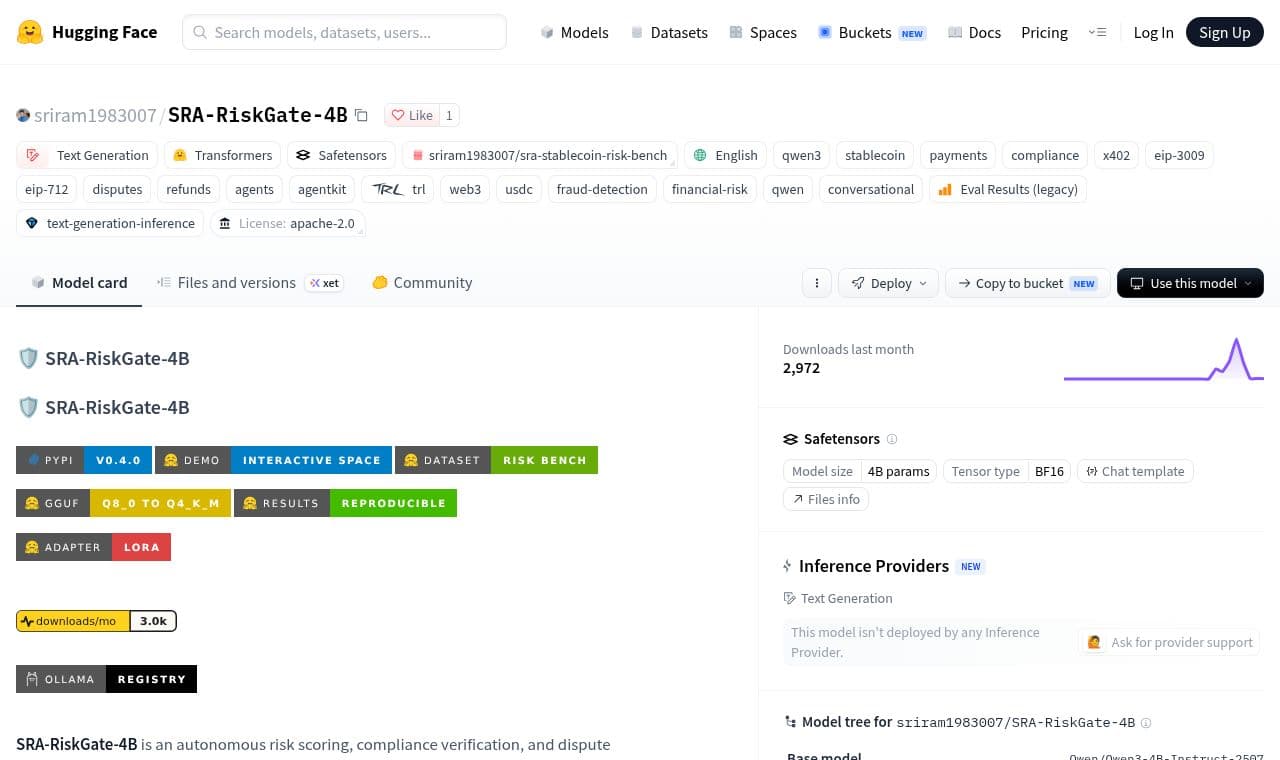Open the License apache-2.0 tag
The height and width of the screenshot is (760, 1280).
288,223
